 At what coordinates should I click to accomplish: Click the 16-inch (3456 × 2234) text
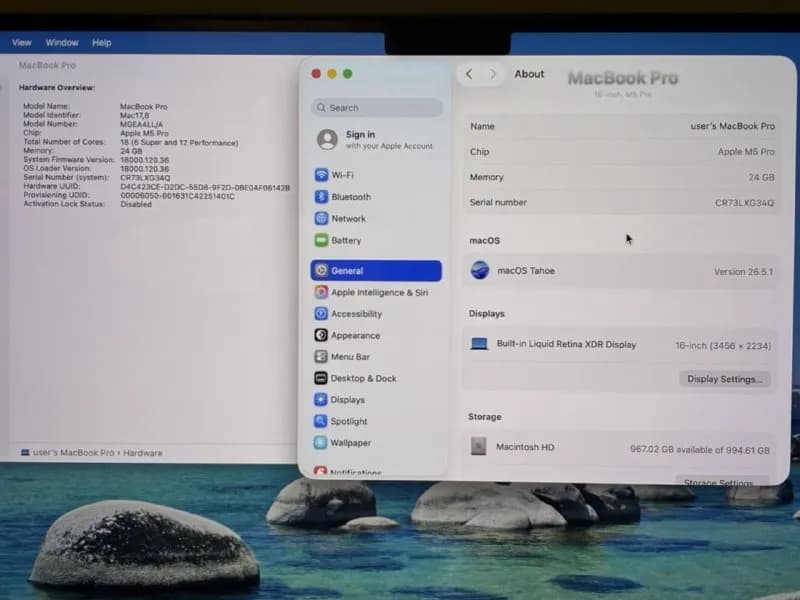[722, 345]
